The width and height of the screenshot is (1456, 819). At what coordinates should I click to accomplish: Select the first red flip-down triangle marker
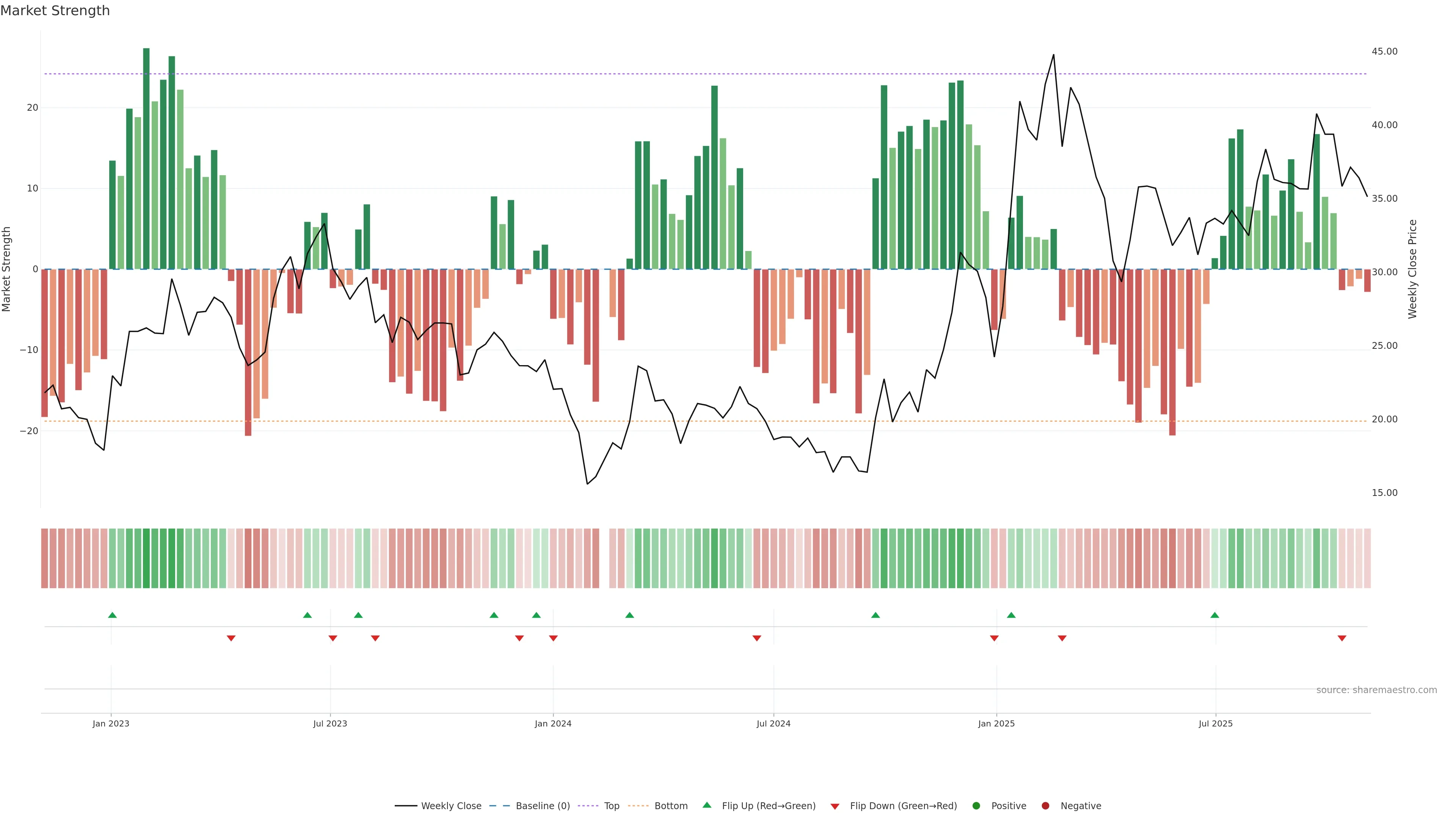pos(231,638)
